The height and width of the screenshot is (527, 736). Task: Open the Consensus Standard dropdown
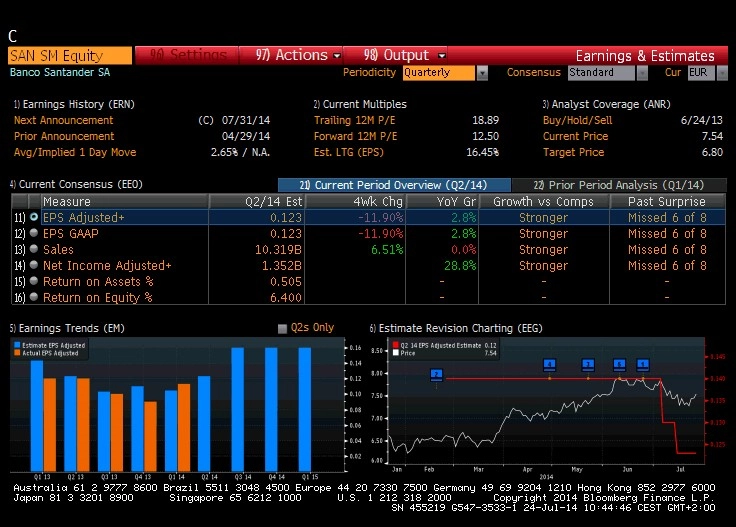601,73
